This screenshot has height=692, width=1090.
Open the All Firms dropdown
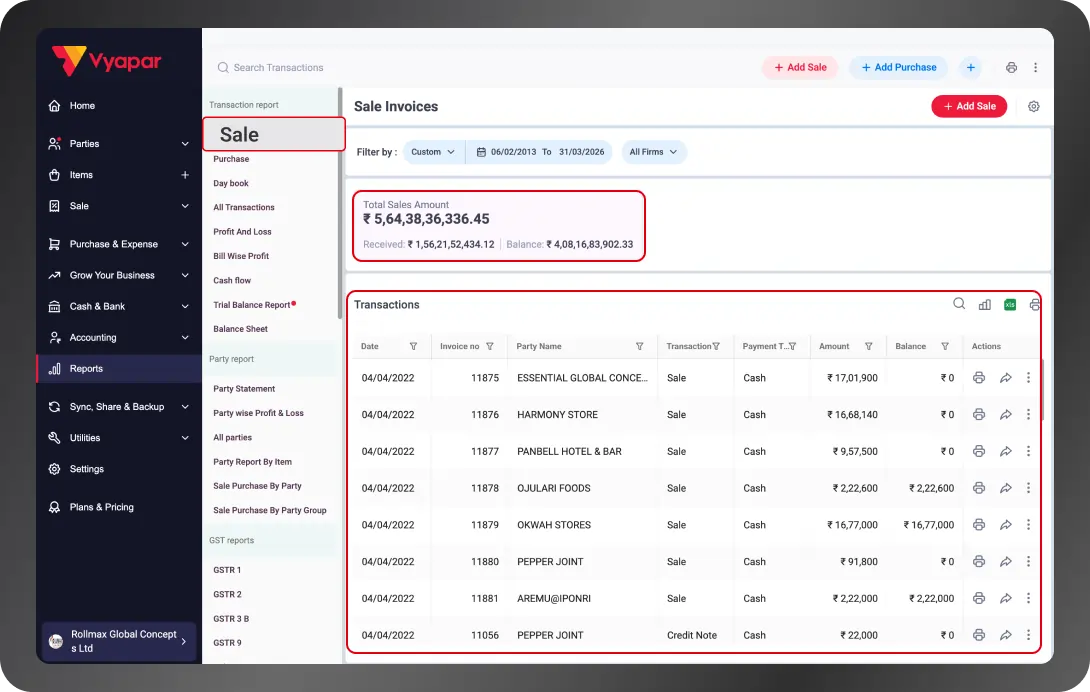(x=654, y=152)
